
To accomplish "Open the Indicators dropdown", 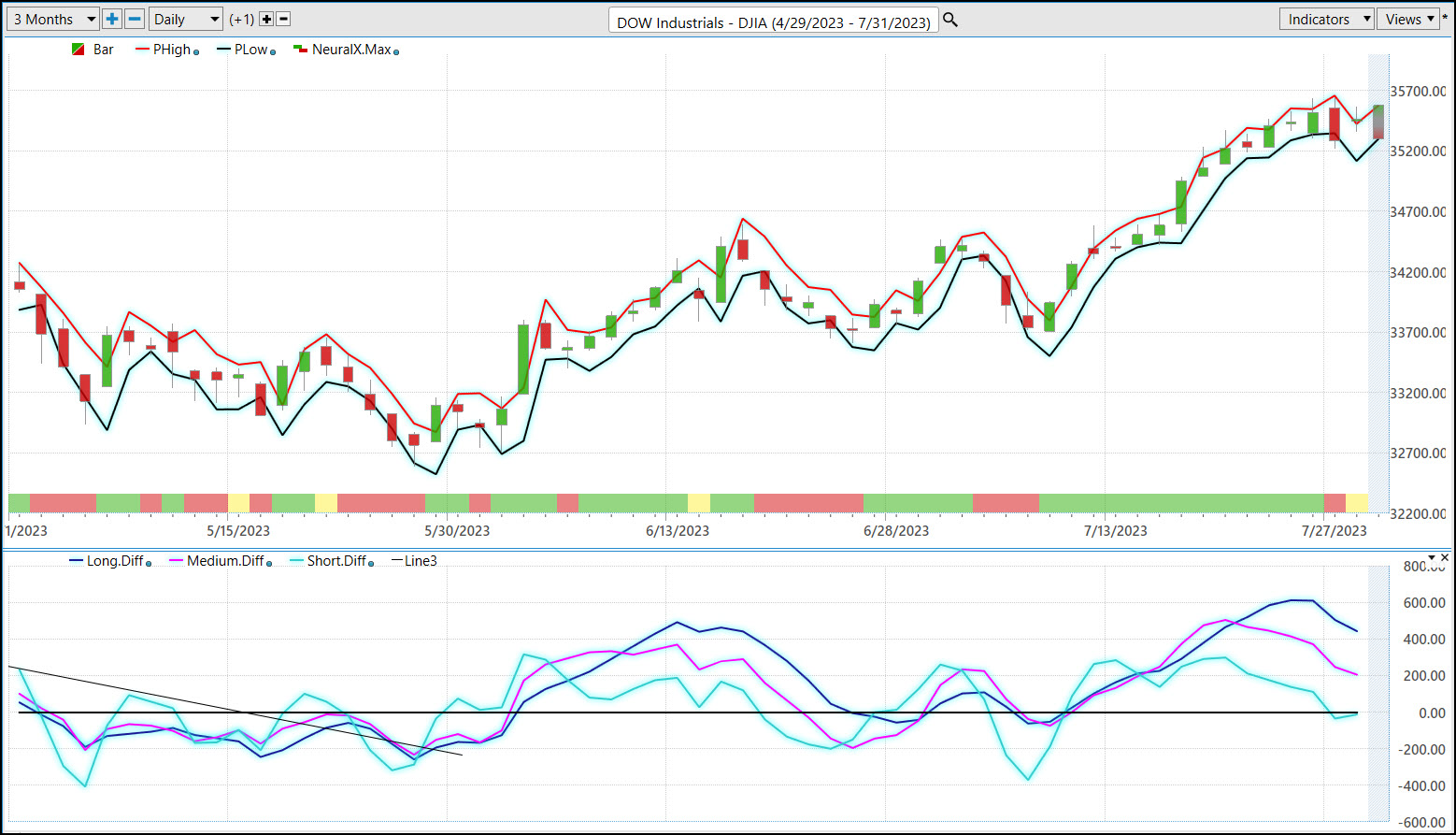I will [1326, 19].
